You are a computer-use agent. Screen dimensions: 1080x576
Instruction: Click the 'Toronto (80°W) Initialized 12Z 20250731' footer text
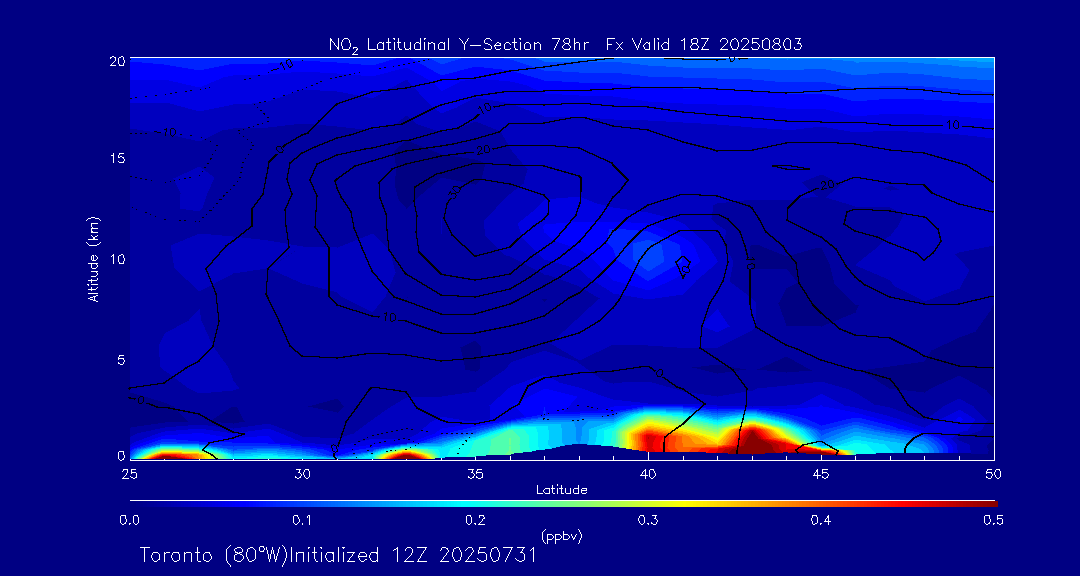pos(338,555)
